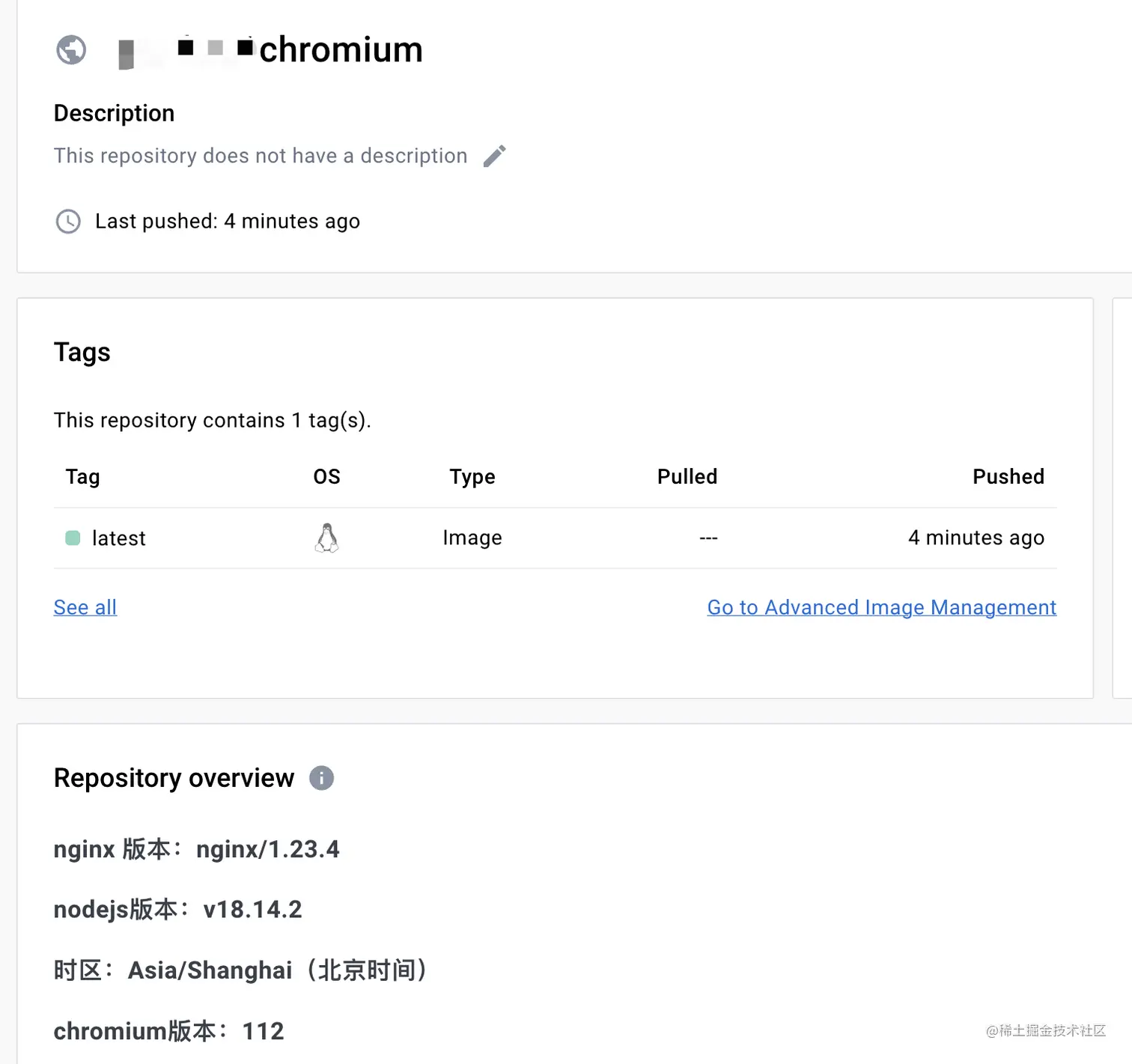
Task: Click the Linux penguin OS icon
Action: [x=326, y=538]
